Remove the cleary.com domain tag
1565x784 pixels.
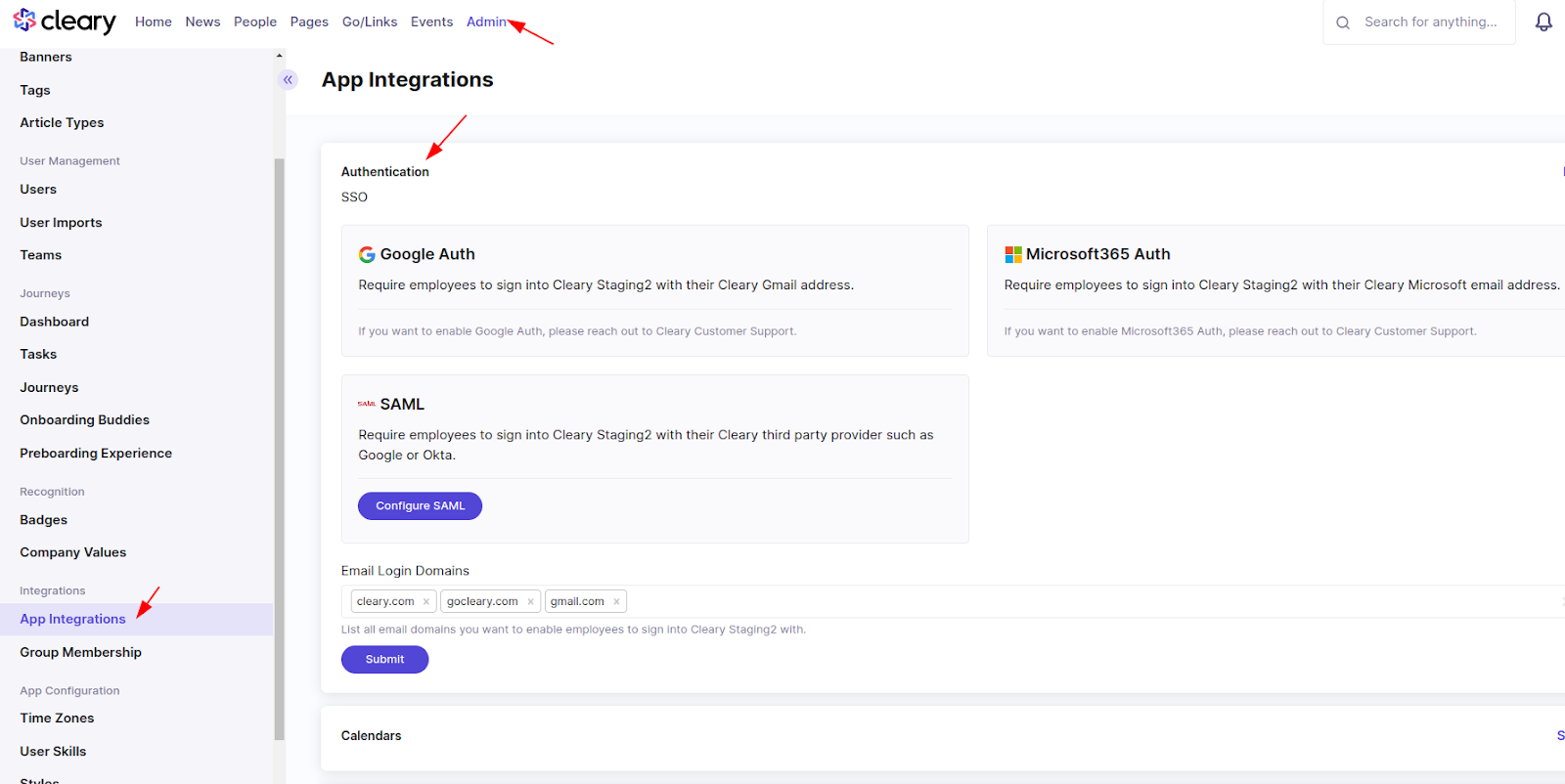pyautogui.click(x=426, y=602)
